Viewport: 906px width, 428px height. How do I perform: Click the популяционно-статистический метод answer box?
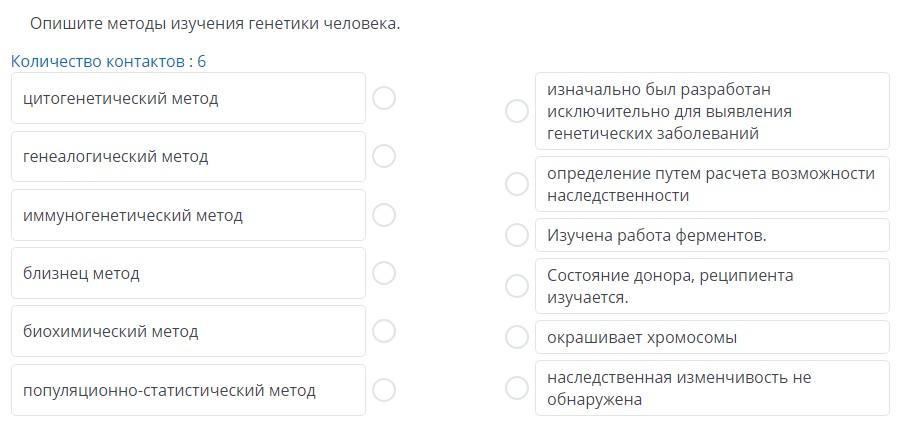tap(188, 390)
